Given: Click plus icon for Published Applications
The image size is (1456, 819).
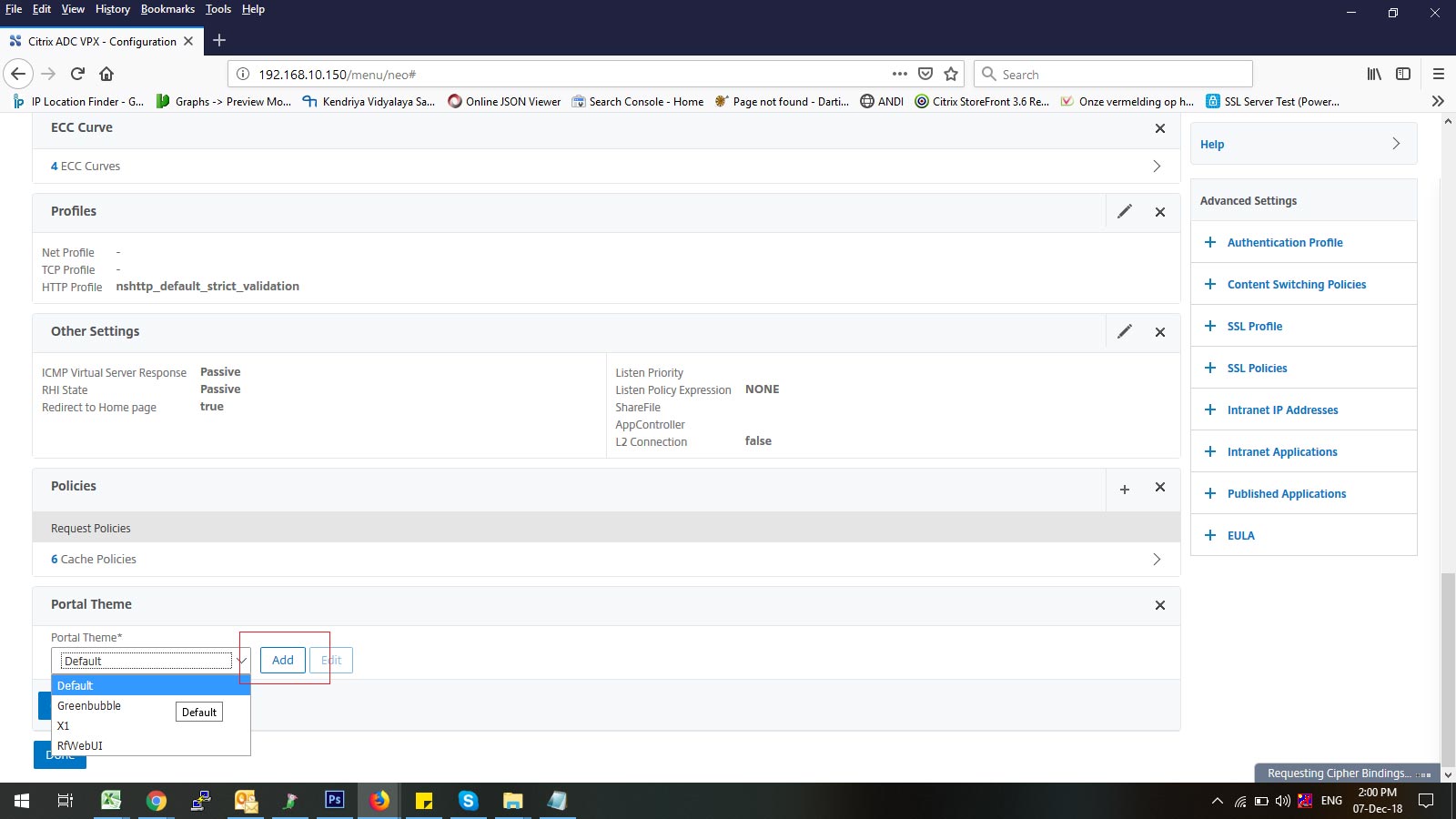Looking at the screenshot, I should [1210, 493].
